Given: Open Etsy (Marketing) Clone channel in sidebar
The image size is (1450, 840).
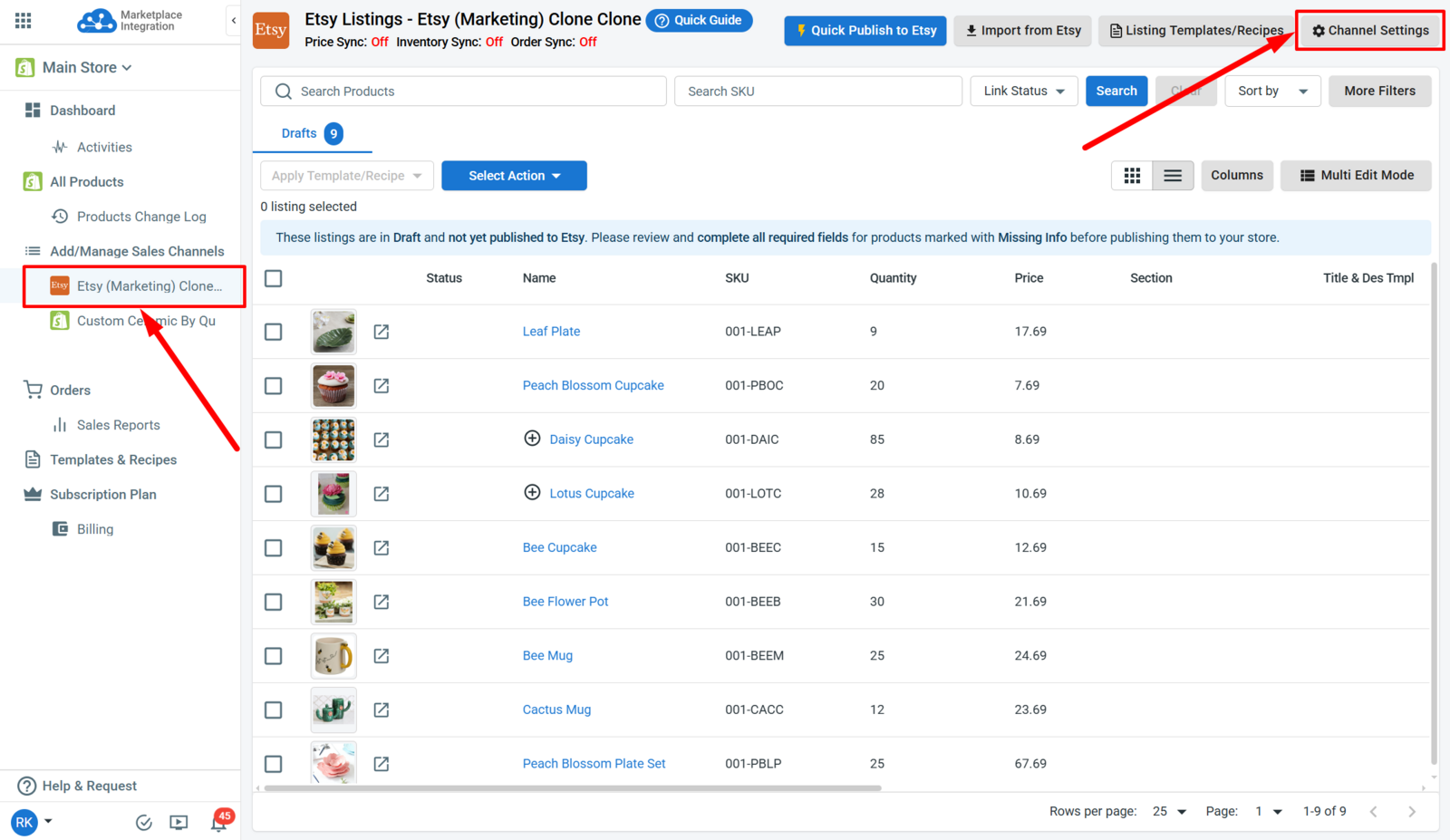Looking at the screenshot, I should pos(135,286).
